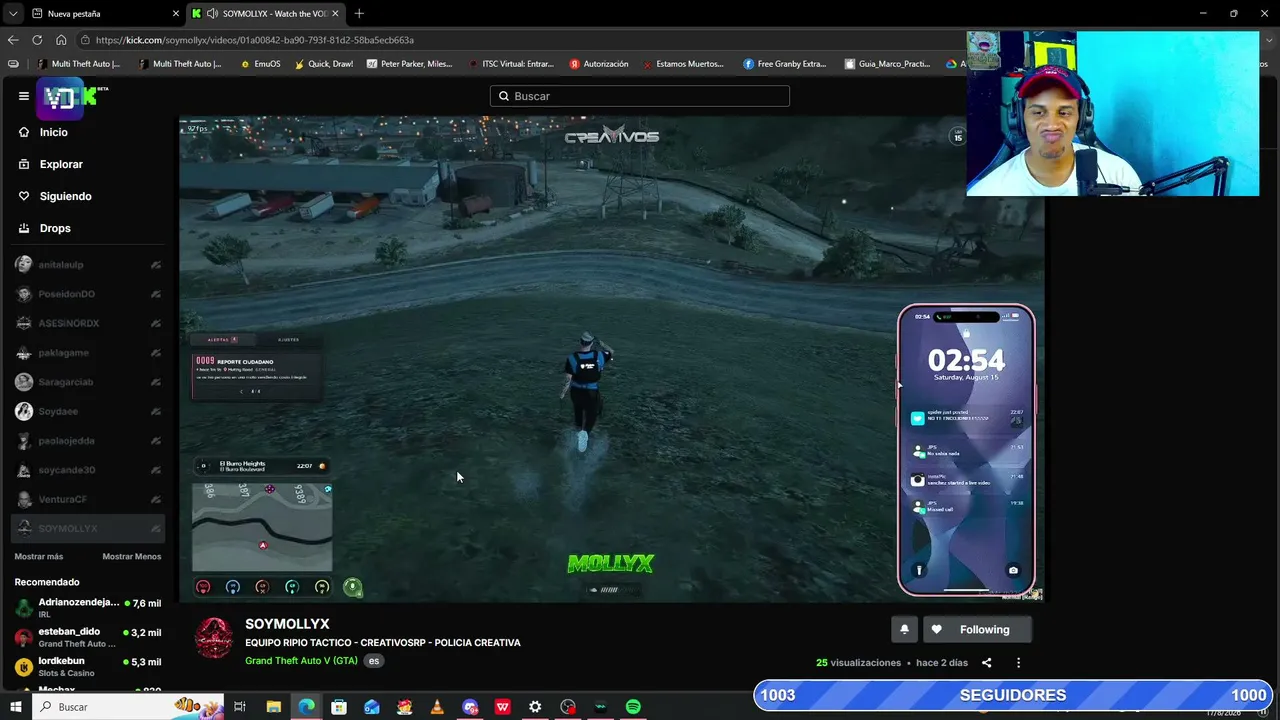Image resolution: width=1280 pixels, height=720 pixels.
Task: Open Task View on the taskbar
Action: click(240, 707)
